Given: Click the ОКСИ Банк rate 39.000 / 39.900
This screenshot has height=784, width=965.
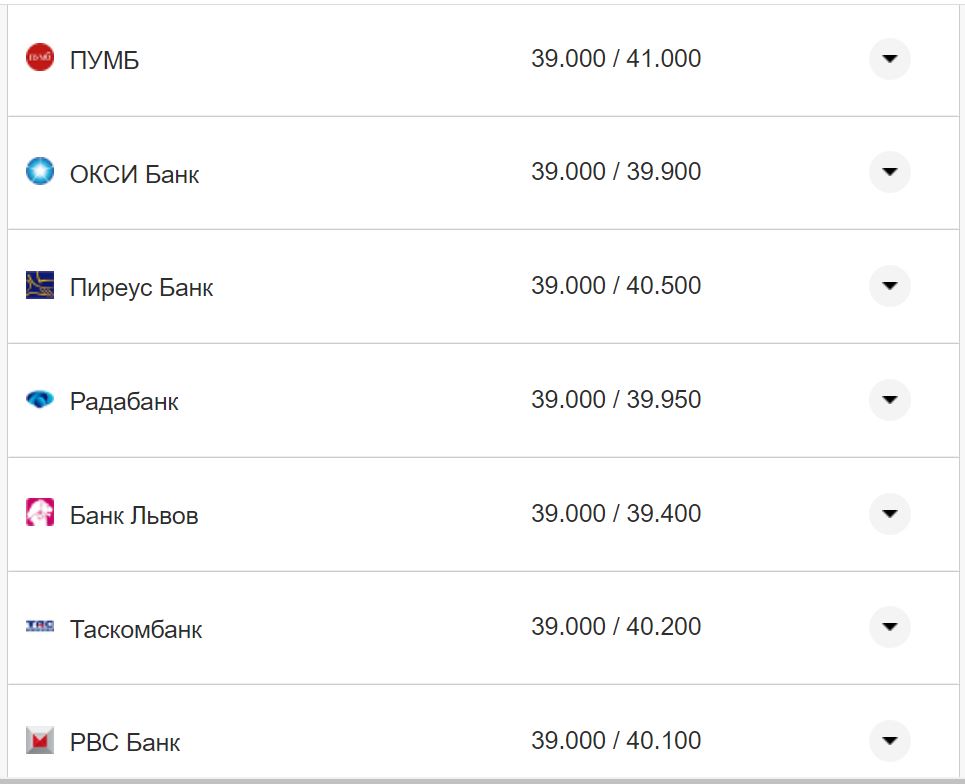Looking at the screenshot, I should [x=616, y=172].
